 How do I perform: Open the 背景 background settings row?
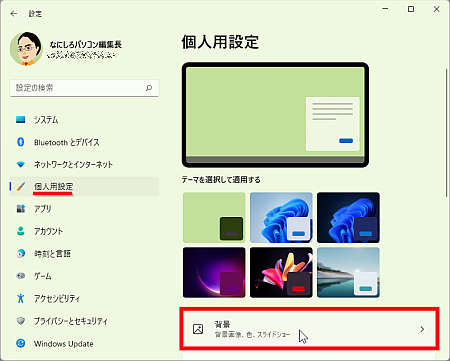point(309,329)
